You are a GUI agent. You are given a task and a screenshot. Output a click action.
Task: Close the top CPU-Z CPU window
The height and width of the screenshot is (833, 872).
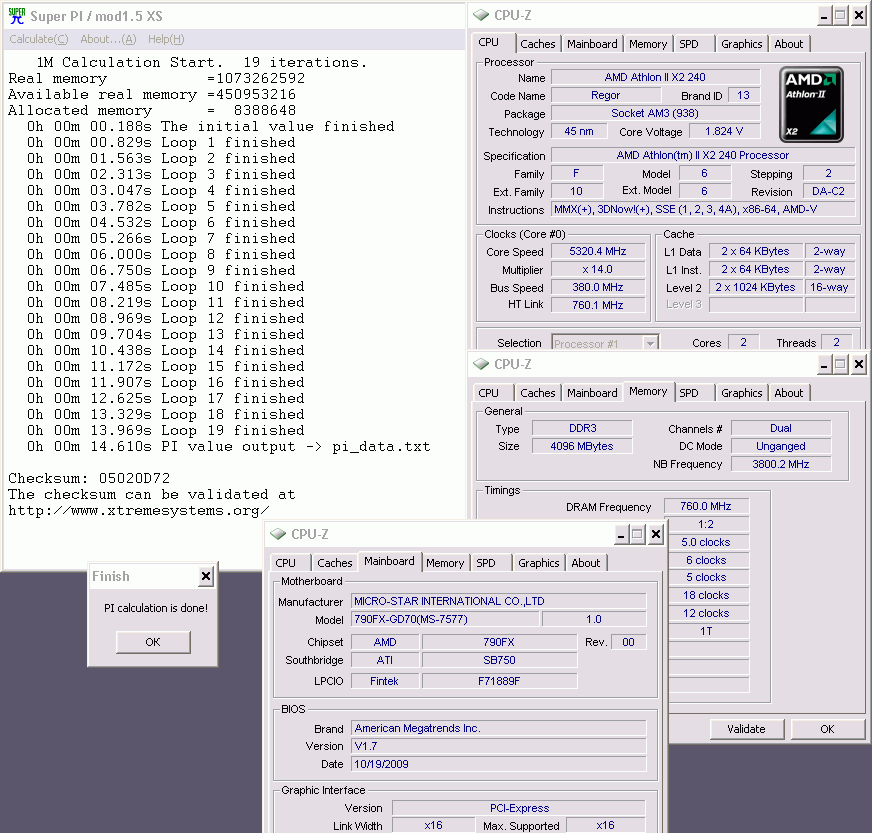pos(859,16)
